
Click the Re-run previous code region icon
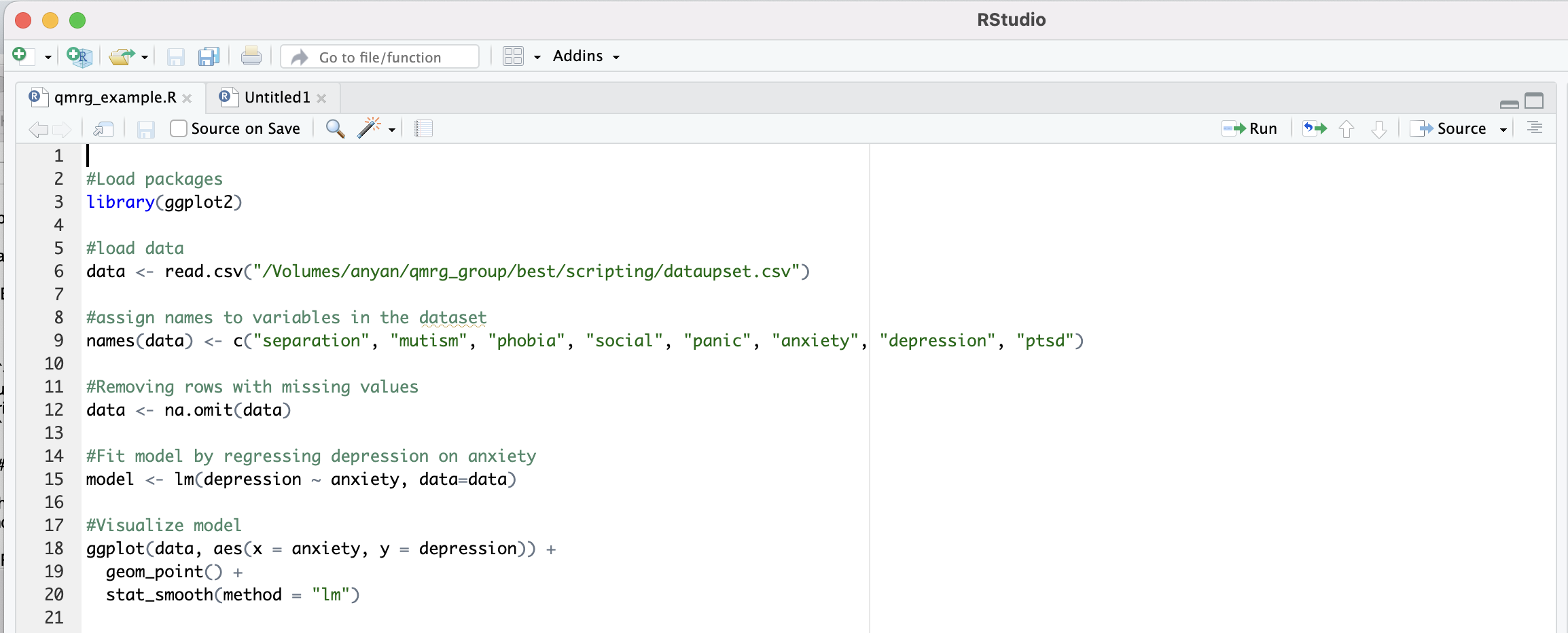click(1315, 128)
